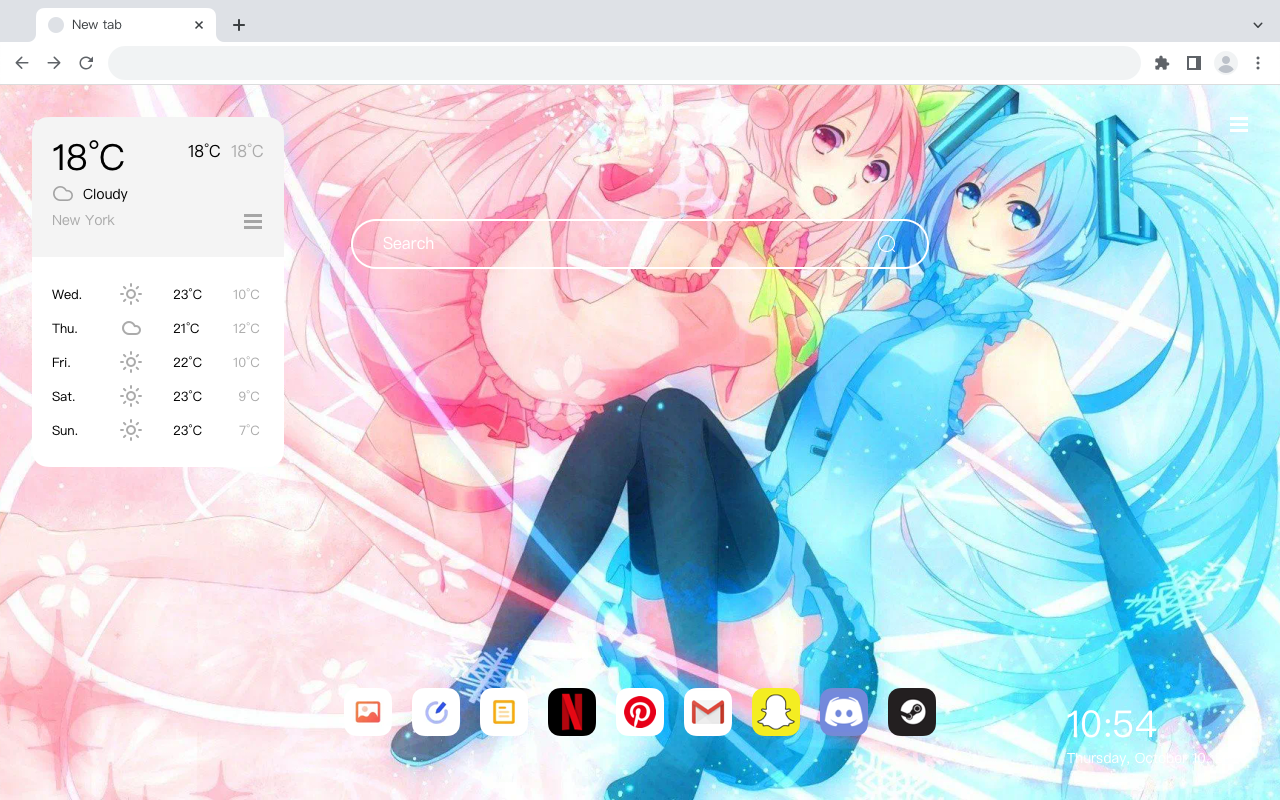This screenshot has width=1280, height=800.
Task: Open the Discord shortcut
Action: 844,712
